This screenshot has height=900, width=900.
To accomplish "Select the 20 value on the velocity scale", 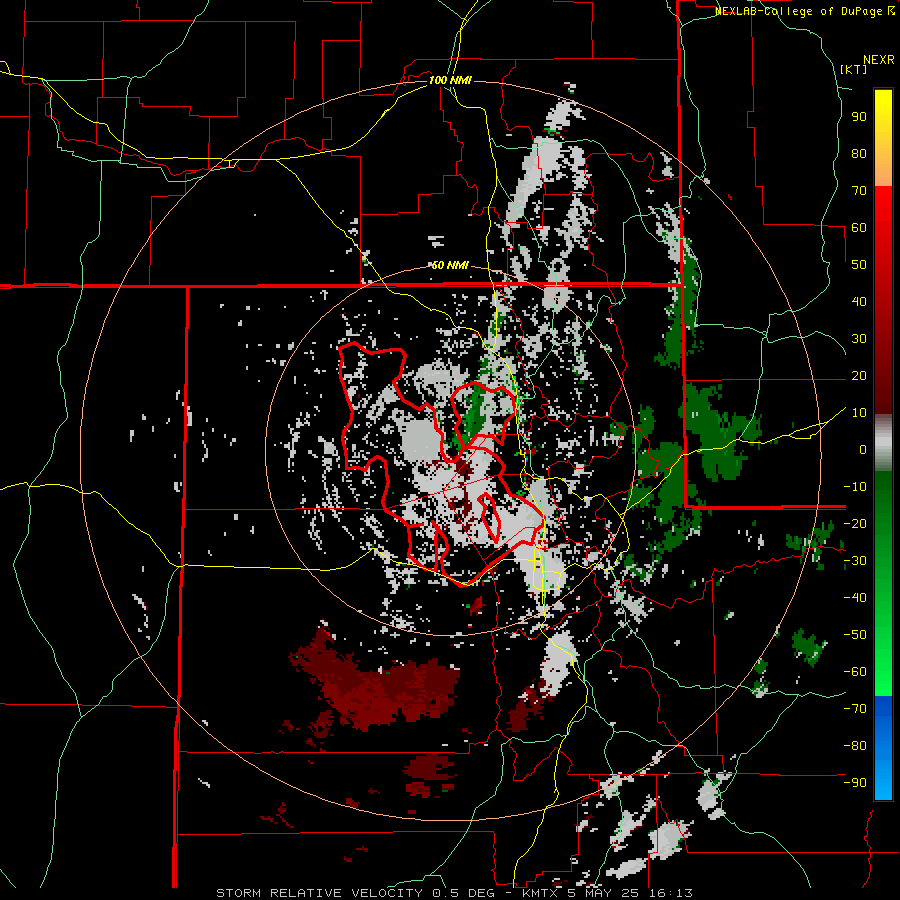I will click(859, 375).
